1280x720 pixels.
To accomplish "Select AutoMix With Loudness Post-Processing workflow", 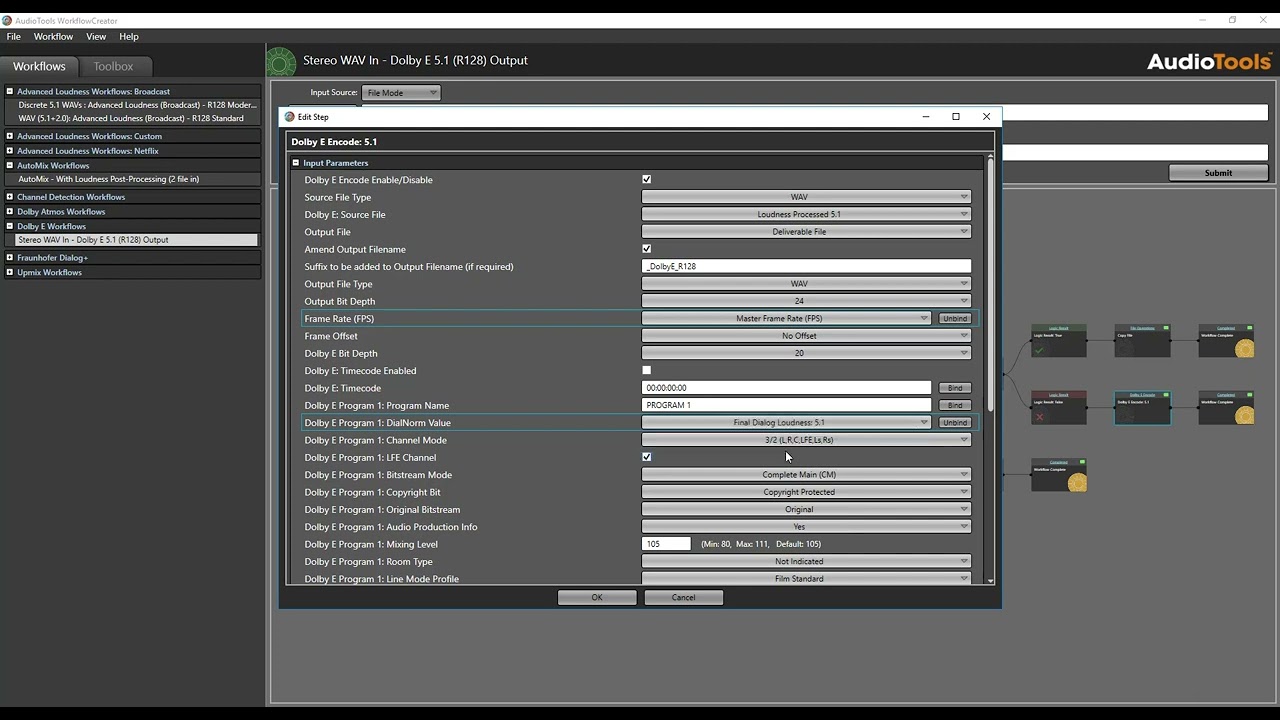I will coord(109,180).
